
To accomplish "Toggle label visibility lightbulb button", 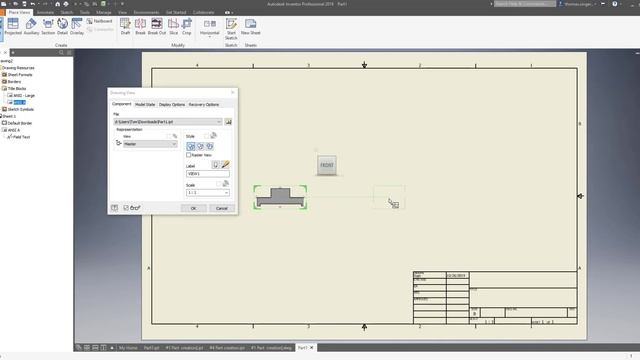I will click(x=216, y=164).
